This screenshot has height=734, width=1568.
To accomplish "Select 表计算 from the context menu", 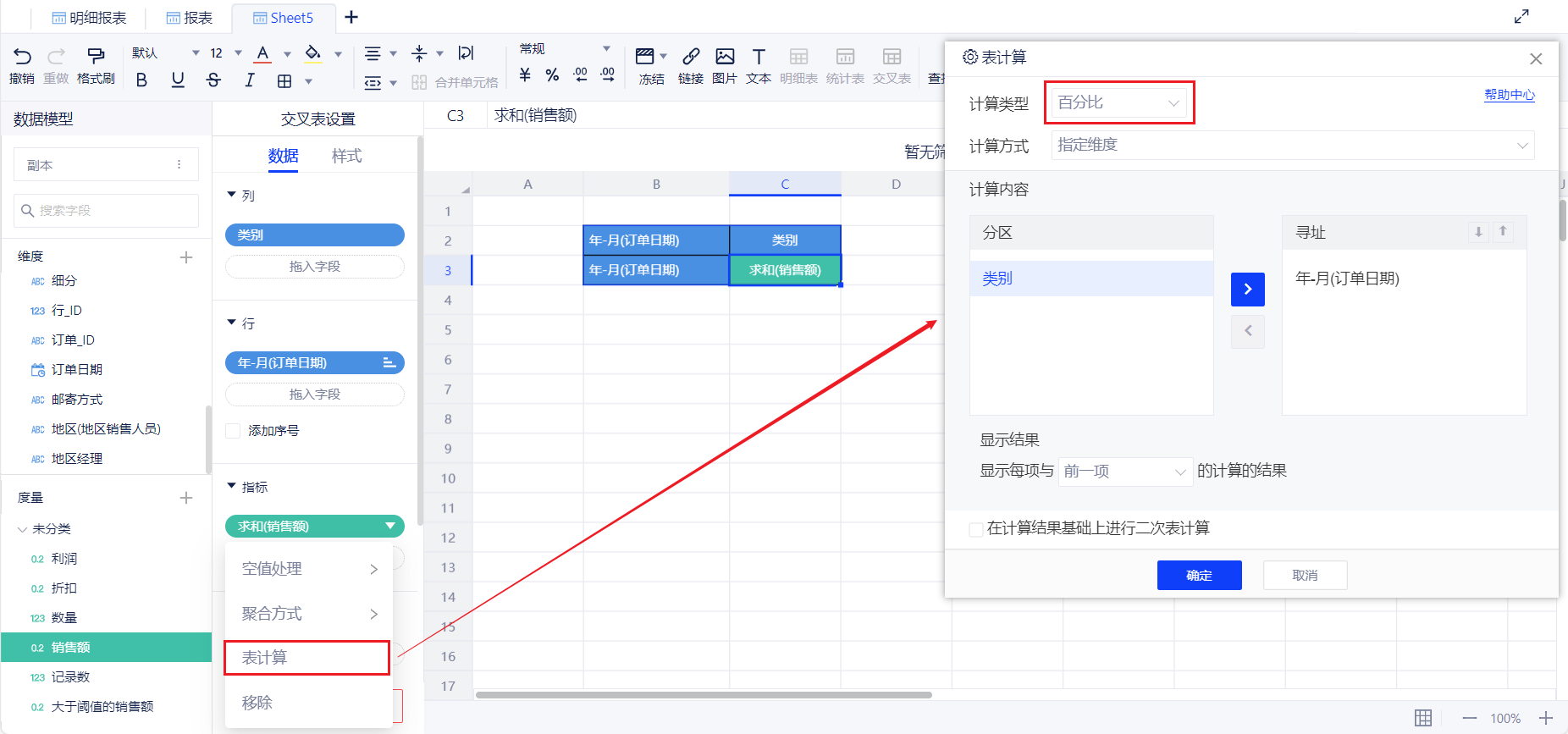I will click(306, 658).
